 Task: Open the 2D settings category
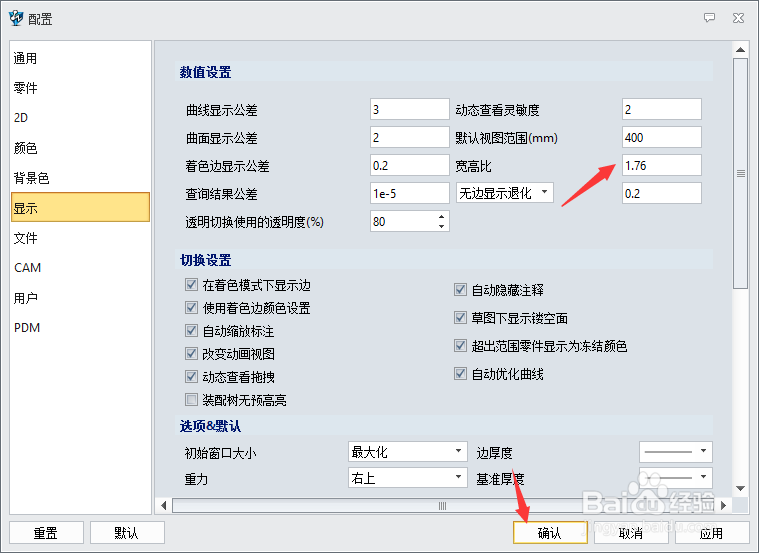[x=80, y=118]
